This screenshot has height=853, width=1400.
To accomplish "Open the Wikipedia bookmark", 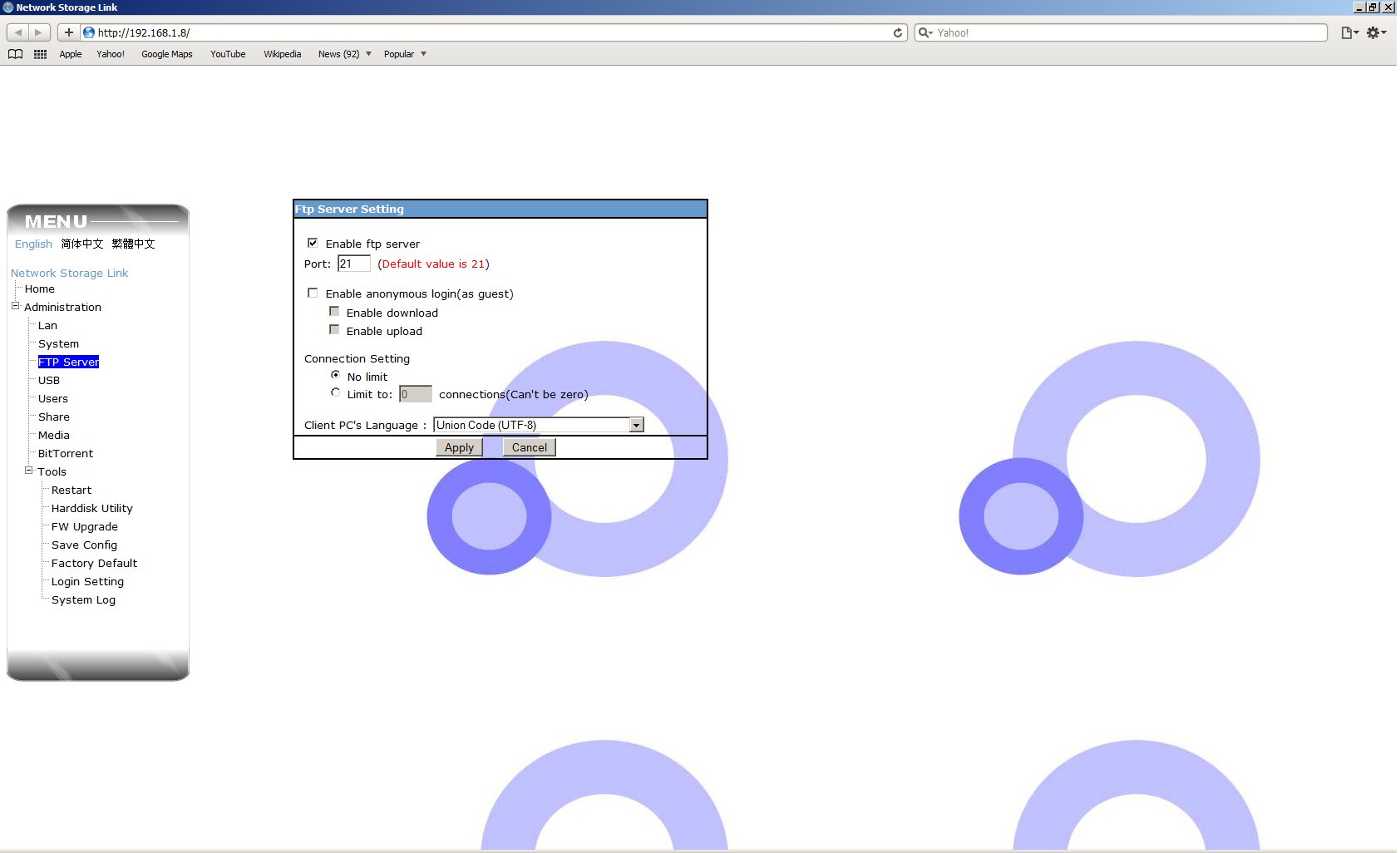I will pyautogui.click(x=283, y=54).
